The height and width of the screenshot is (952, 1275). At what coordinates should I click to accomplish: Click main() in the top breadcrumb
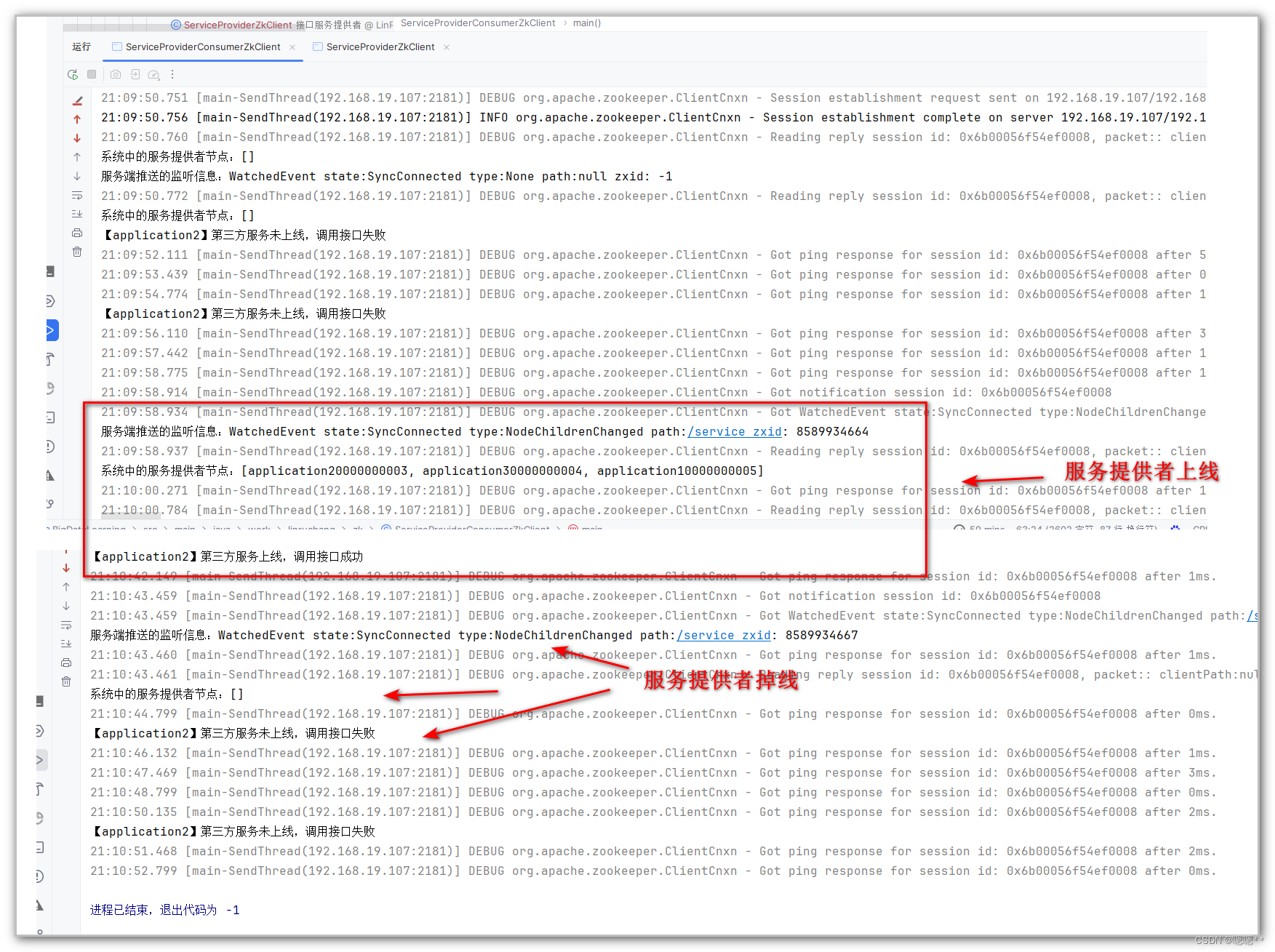(587, 23)
